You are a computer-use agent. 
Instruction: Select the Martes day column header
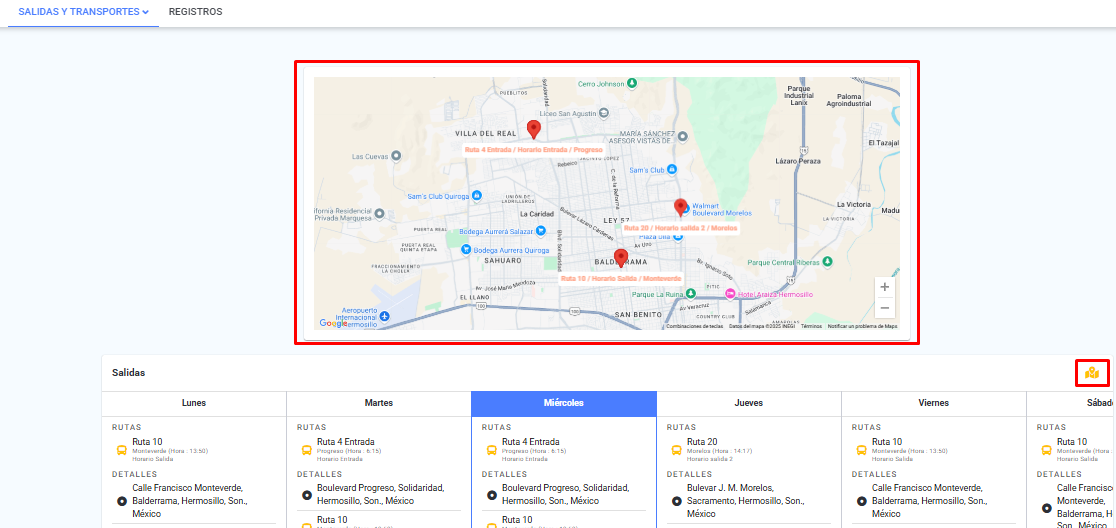(x=379, y=403)
